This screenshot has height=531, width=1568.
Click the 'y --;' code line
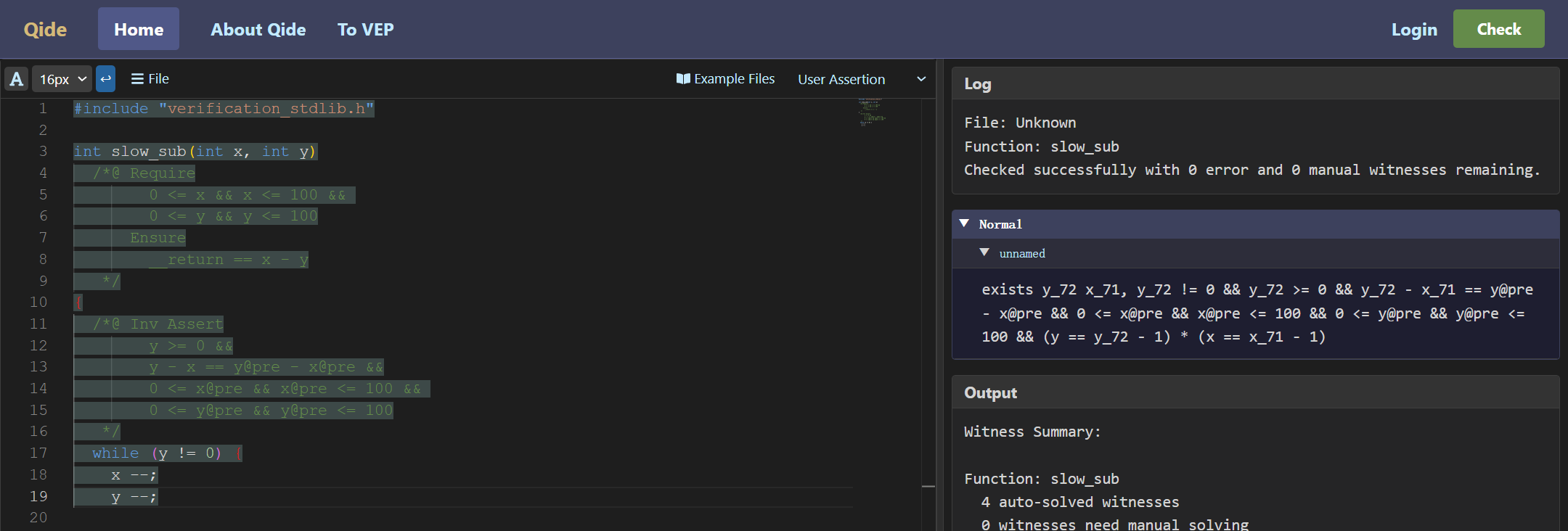tap(134, 497)
